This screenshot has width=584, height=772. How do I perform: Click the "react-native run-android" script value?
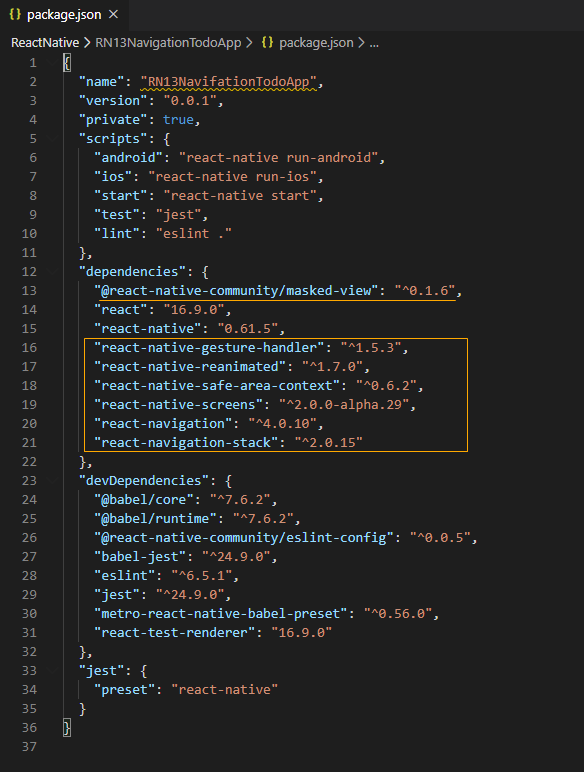278,158
